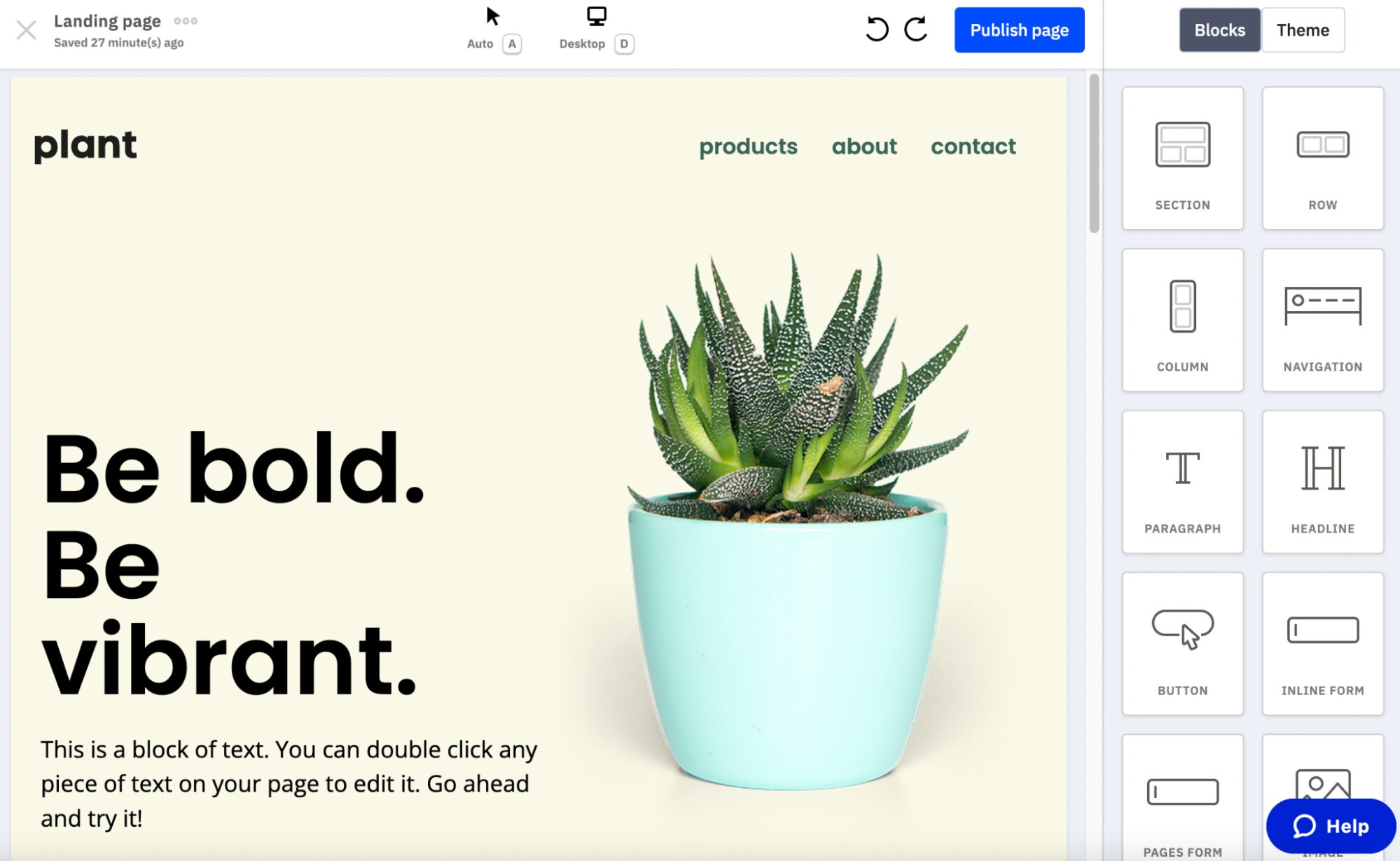Image resolution: width=1400 pixels, height=861 pixels.
Task: Select the Row block icon
Action: (1322, 158)
